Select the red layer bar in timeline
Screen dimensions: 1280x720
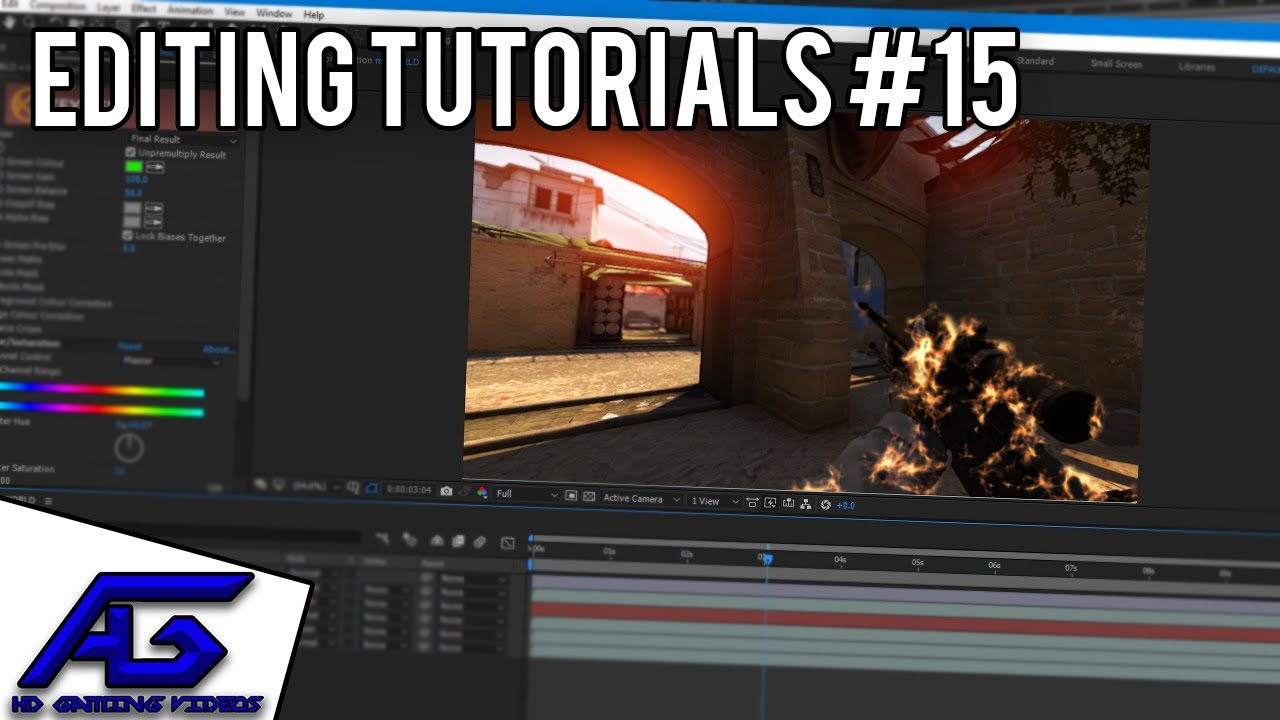[905, 620]
